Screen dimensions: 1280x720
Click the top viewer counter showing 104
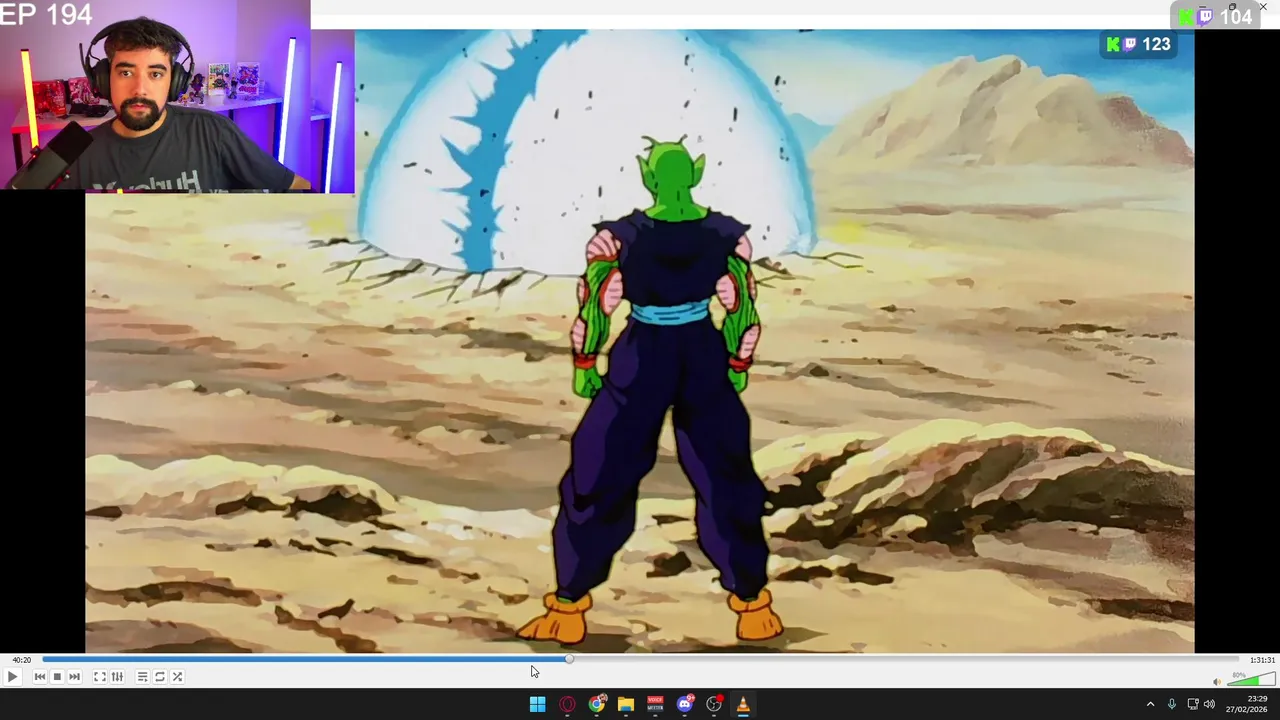(x=1216, y=16)
